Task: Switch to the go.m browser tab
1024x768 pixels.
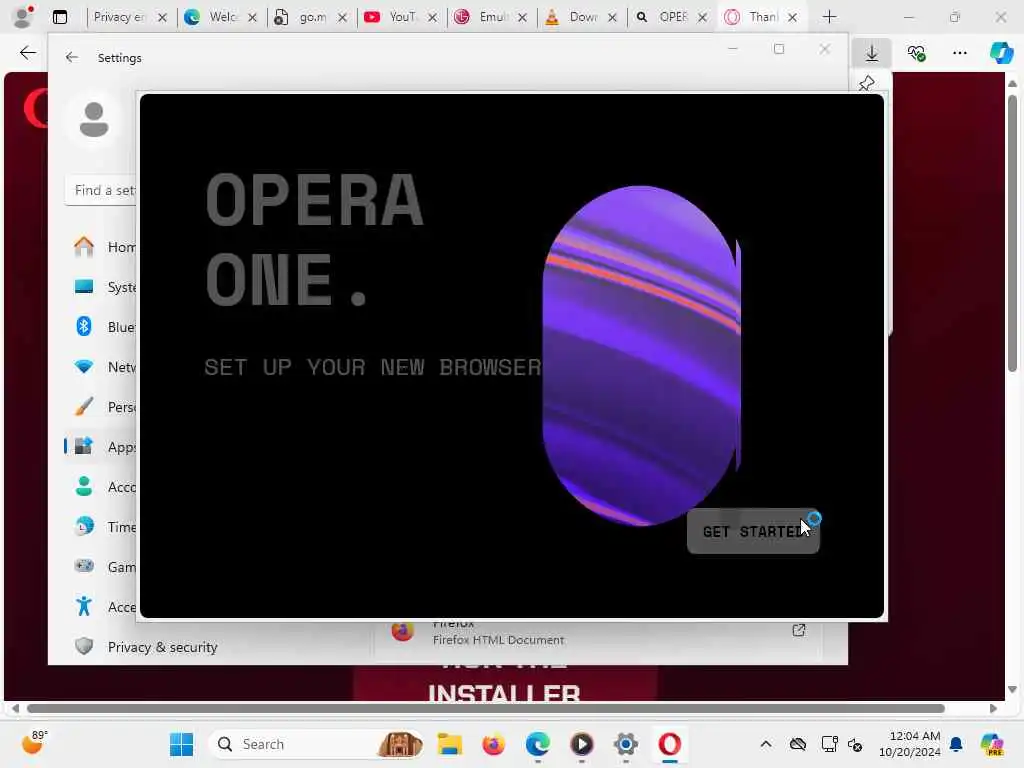Action: [310, 17]
